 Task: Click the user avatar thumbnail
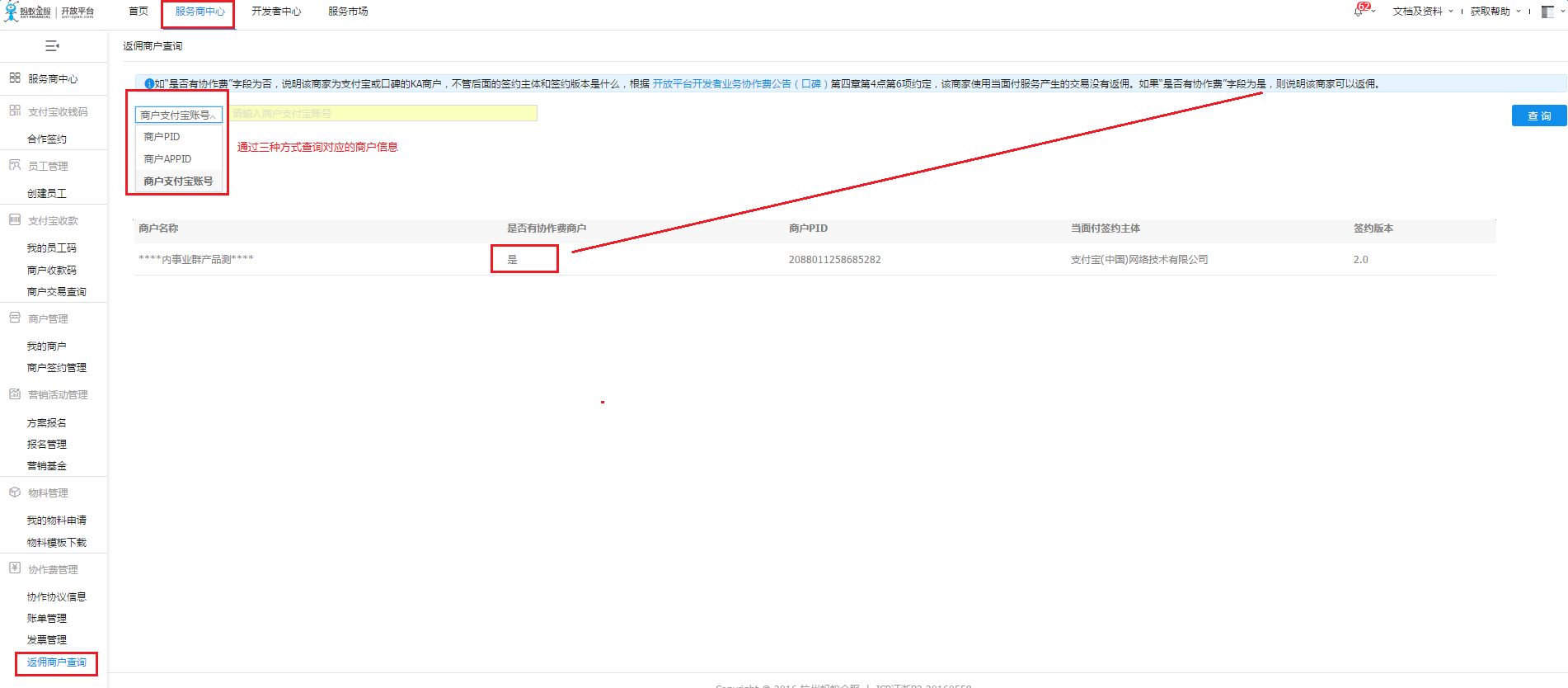(1547, 12)
